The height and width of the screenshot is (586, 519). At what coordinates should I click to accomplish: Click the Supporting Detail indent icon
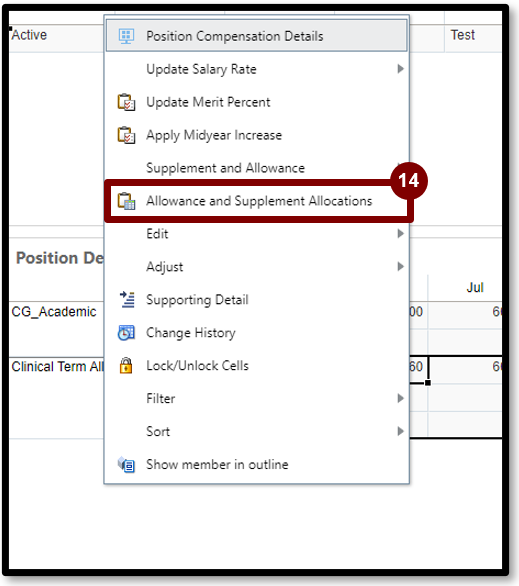pos(127,300)
